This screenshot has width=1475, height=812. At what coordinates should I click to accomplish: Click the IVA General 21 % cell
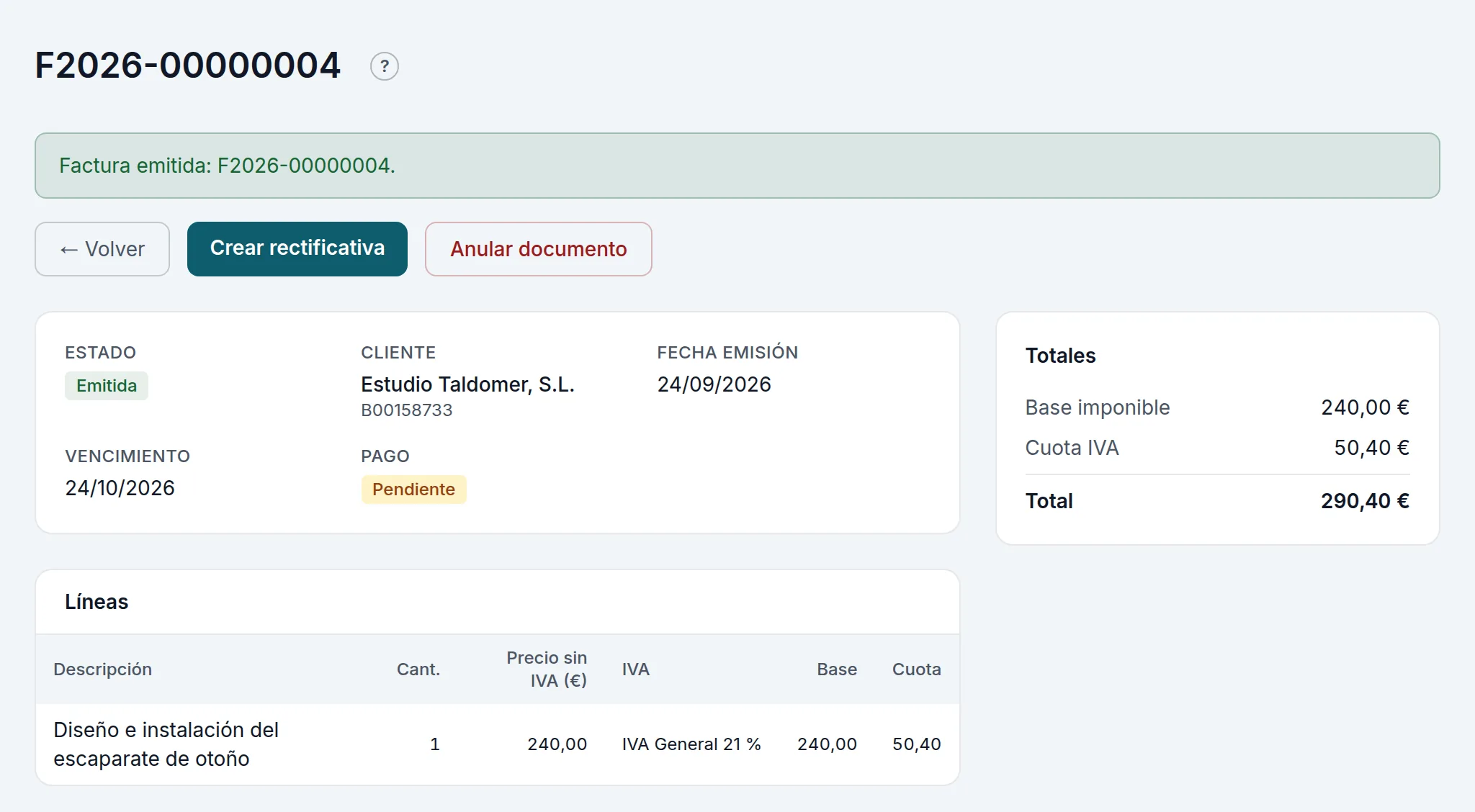tap(691, 744)
